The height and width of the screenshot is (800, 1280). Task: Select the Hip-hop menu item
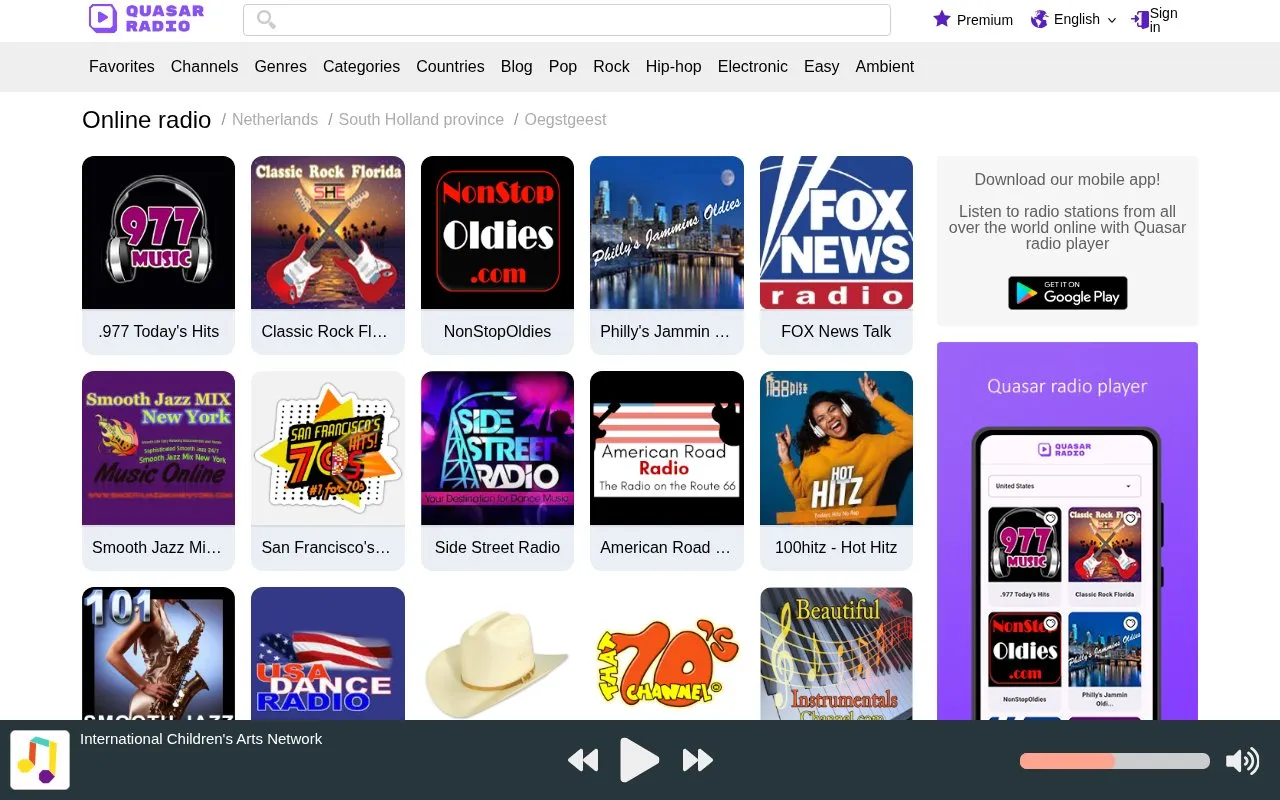673,66
